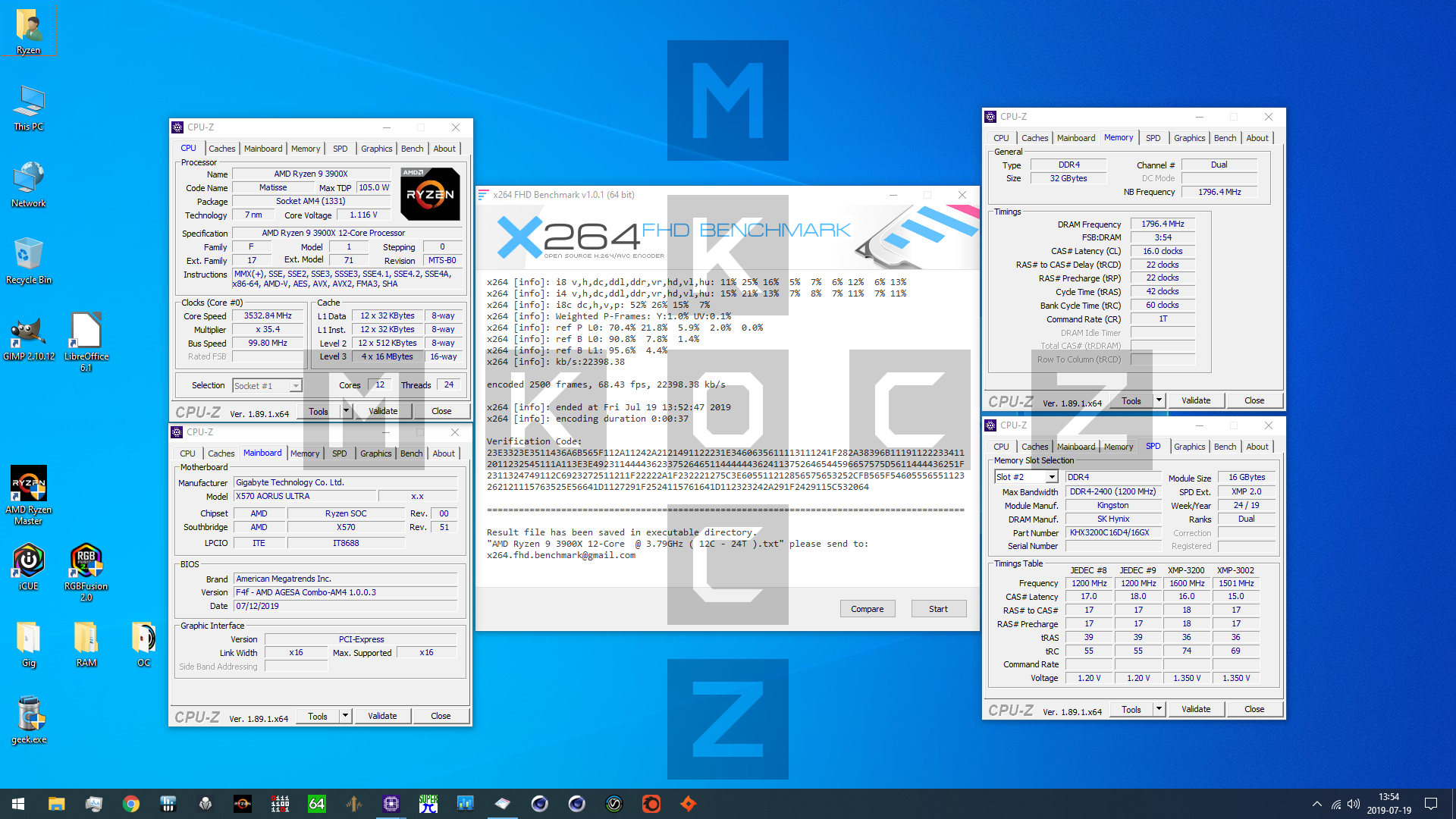The image size is (1456, 819).
Task: Open the Network desktop icon
Action: 29,185
